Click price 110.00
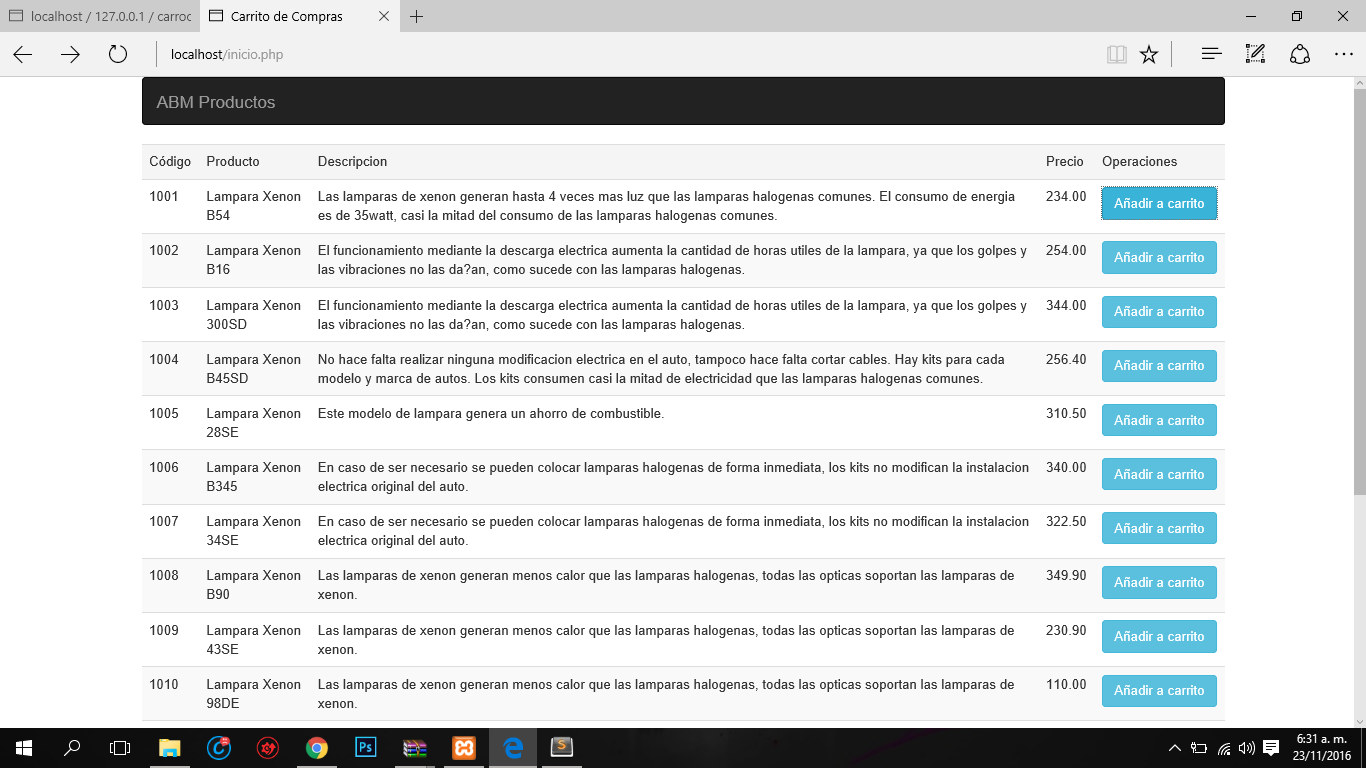The width and height of the screenshot is (1366, 768). point(1066,684)
